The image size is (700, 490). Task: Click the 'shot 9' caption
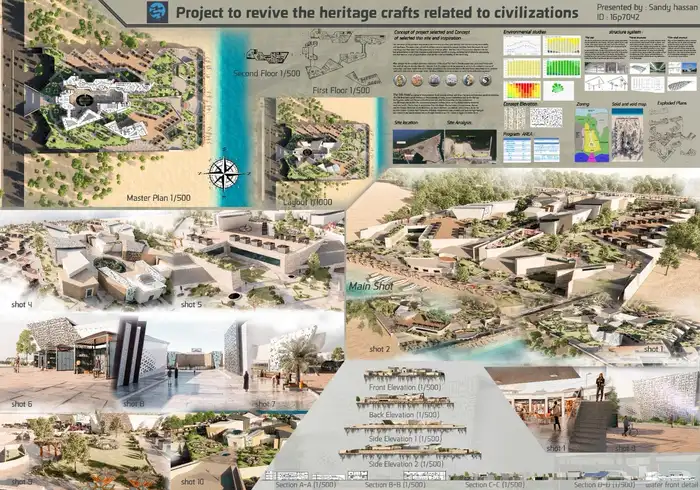tap(22, 482)
